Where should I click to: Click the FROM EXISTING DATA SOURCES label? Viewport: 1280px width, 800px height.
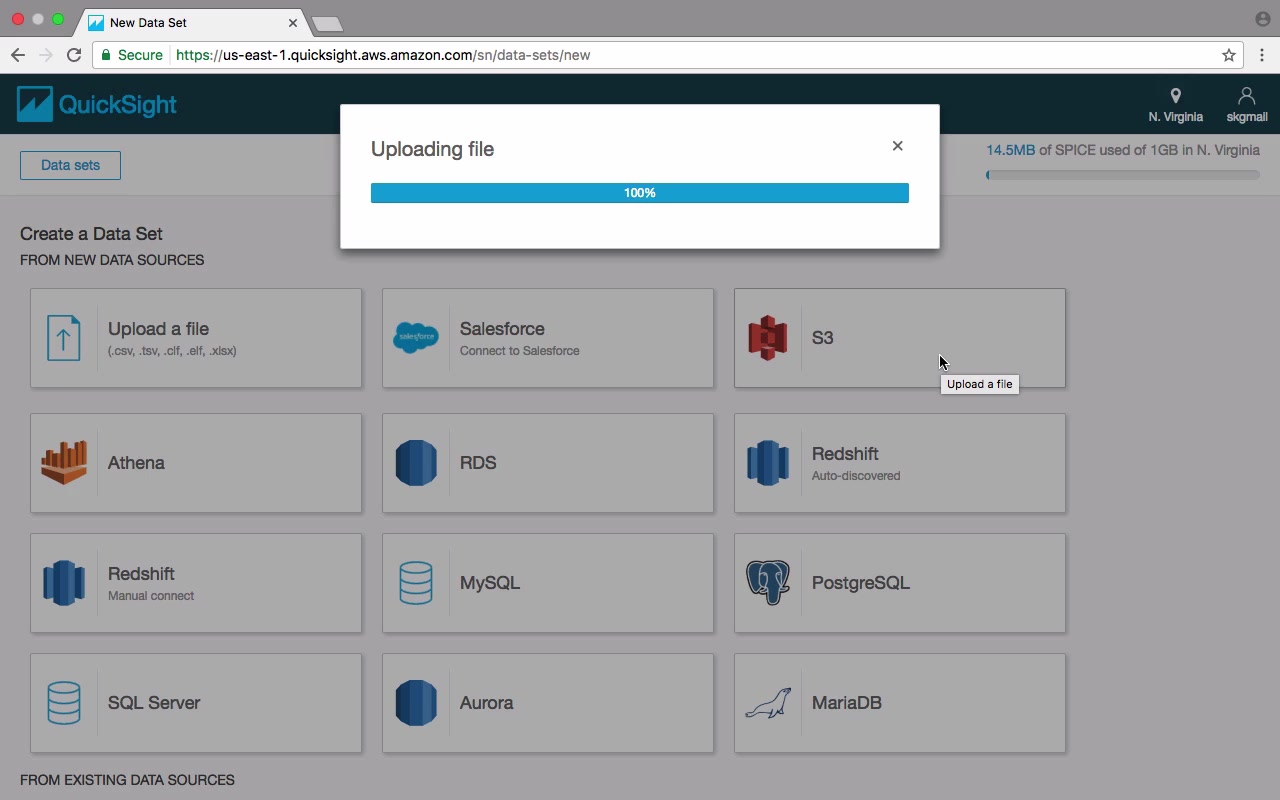tap(127, 780)
